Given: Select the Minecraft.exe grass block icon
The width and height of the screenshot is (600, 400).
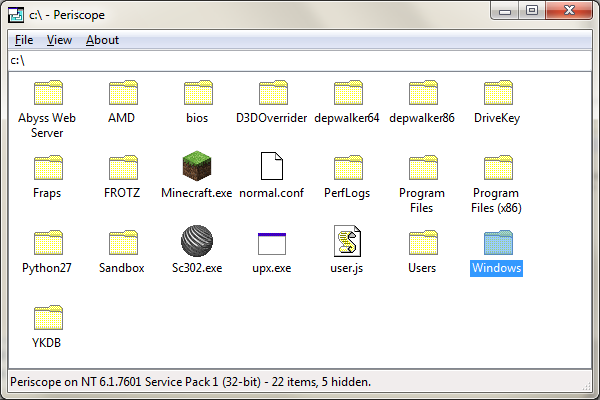Looking at the screenshot, I should click(197, 166).
